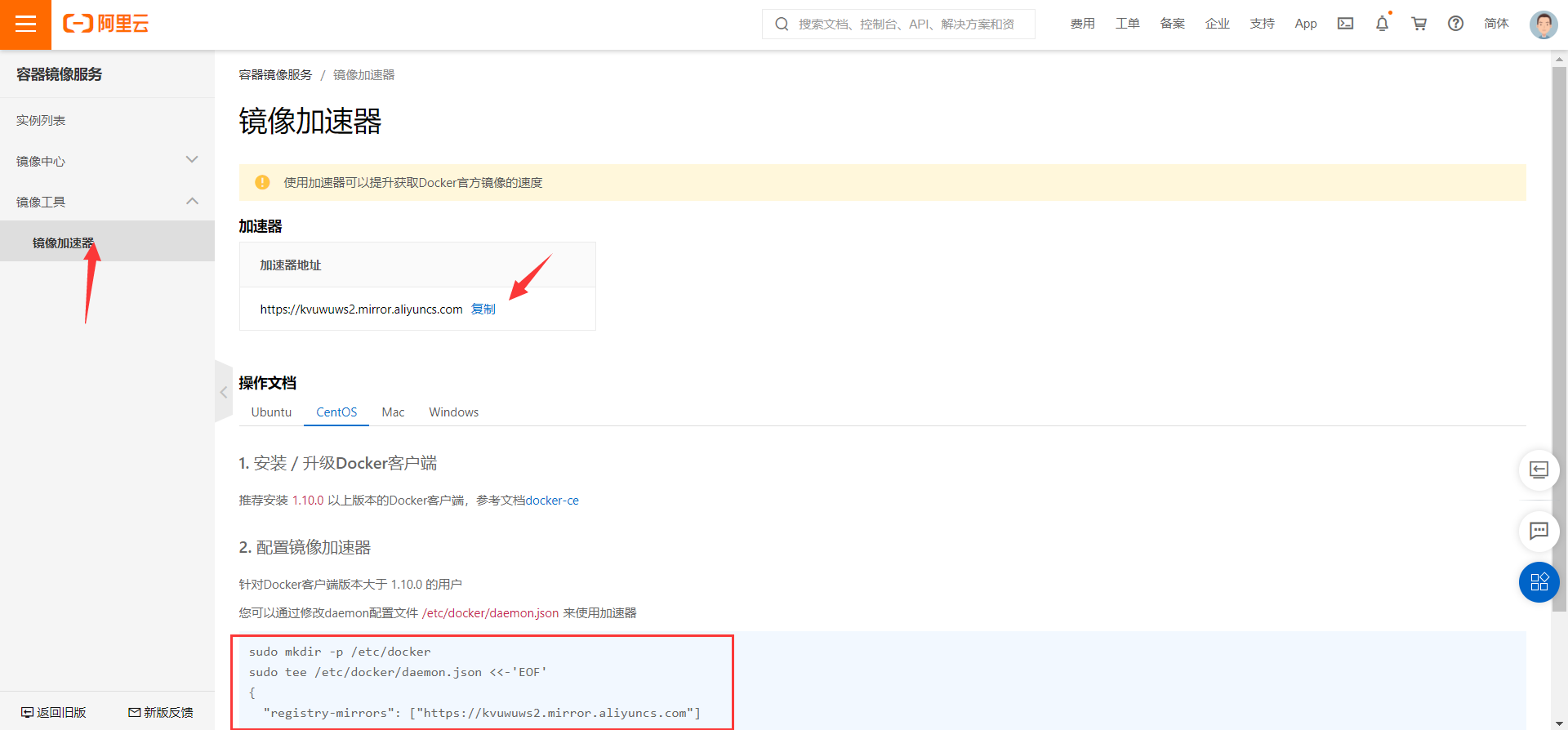
Task: Click the vertical page scrollbar
Action: 1559,339
